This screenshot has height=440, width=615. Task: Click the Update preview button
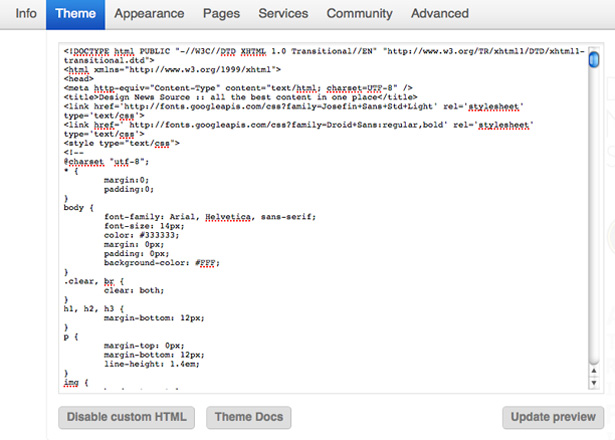tap(553, 417)
